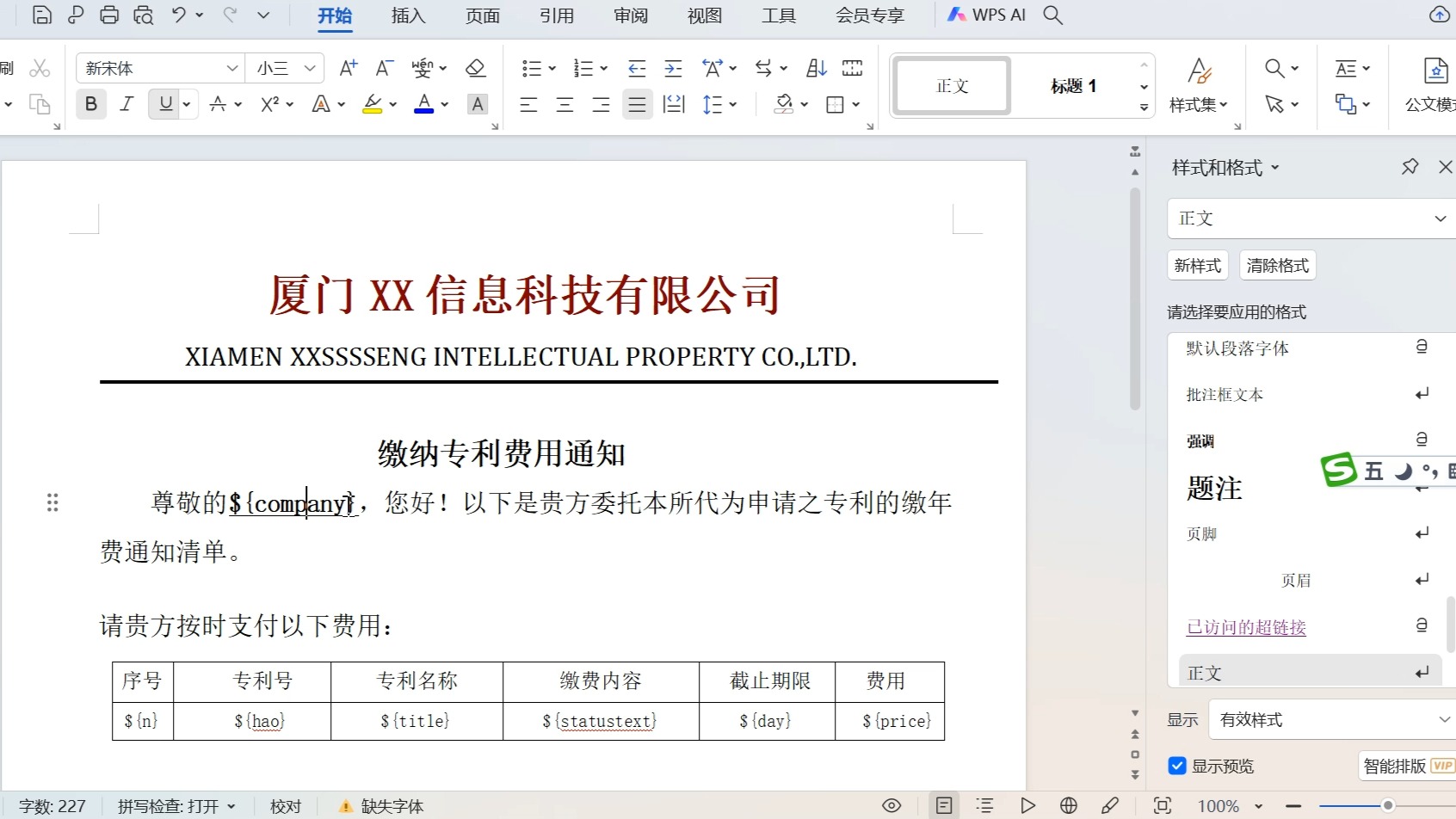Undo the last action

pyautogui.click(x=178, y=15)
